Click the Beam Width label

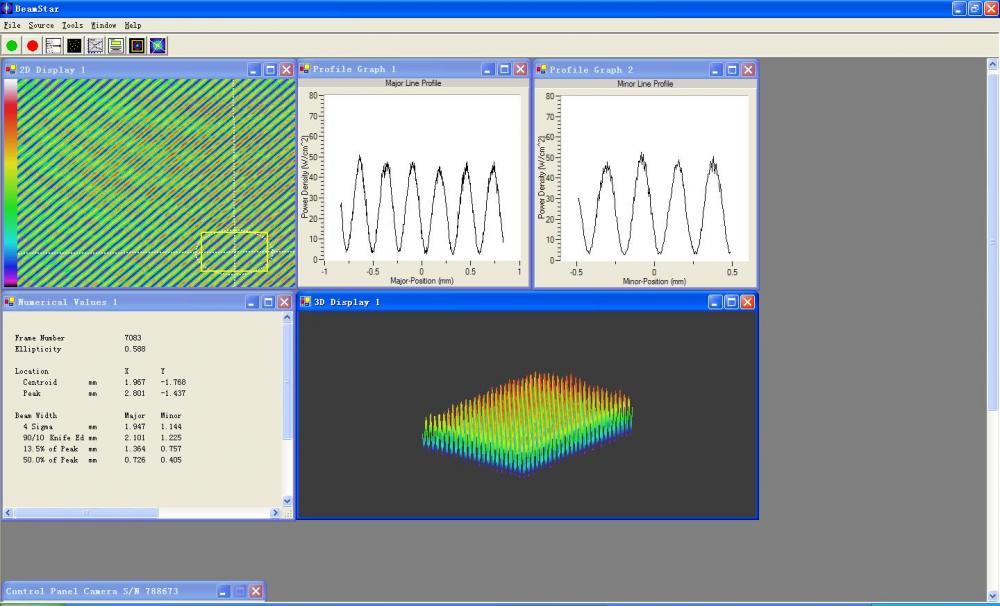point(34,415)
